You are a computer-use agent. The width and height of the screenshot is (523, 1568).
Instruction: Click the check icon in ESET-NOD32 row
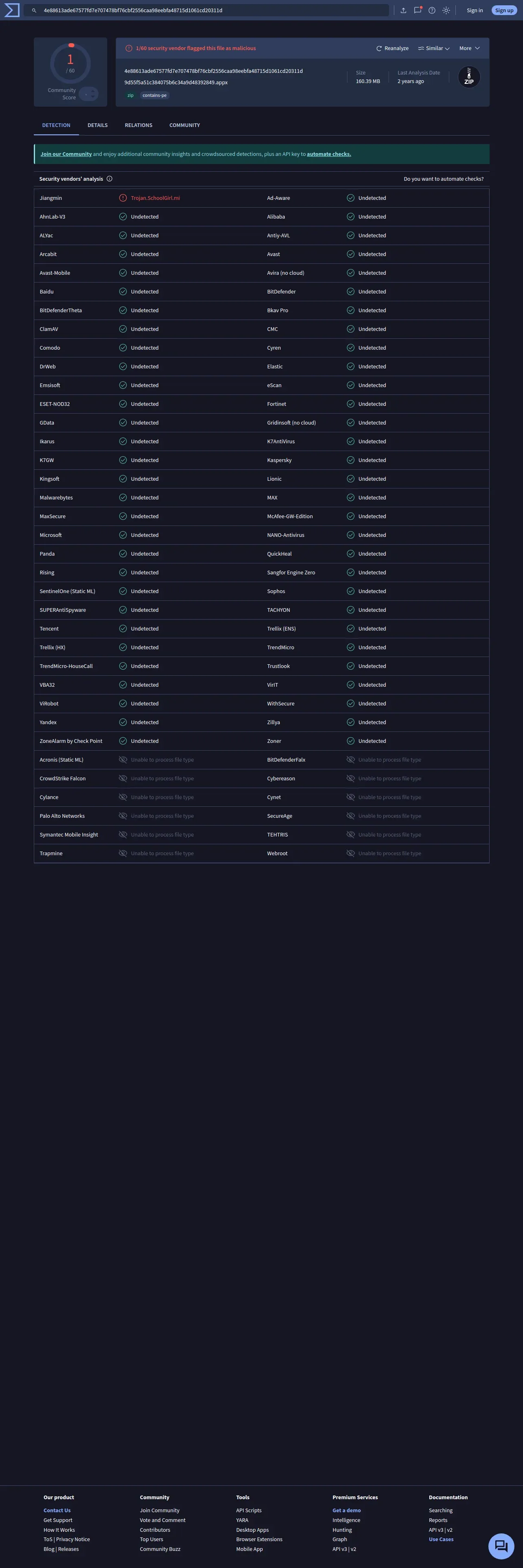(123, 404)
